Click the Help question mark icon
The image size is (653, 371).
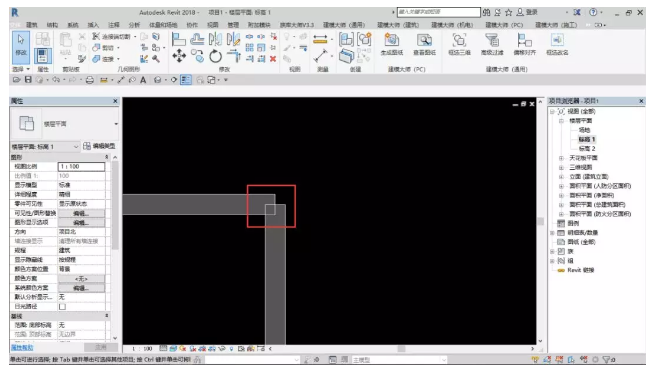(x=593, y=12)
